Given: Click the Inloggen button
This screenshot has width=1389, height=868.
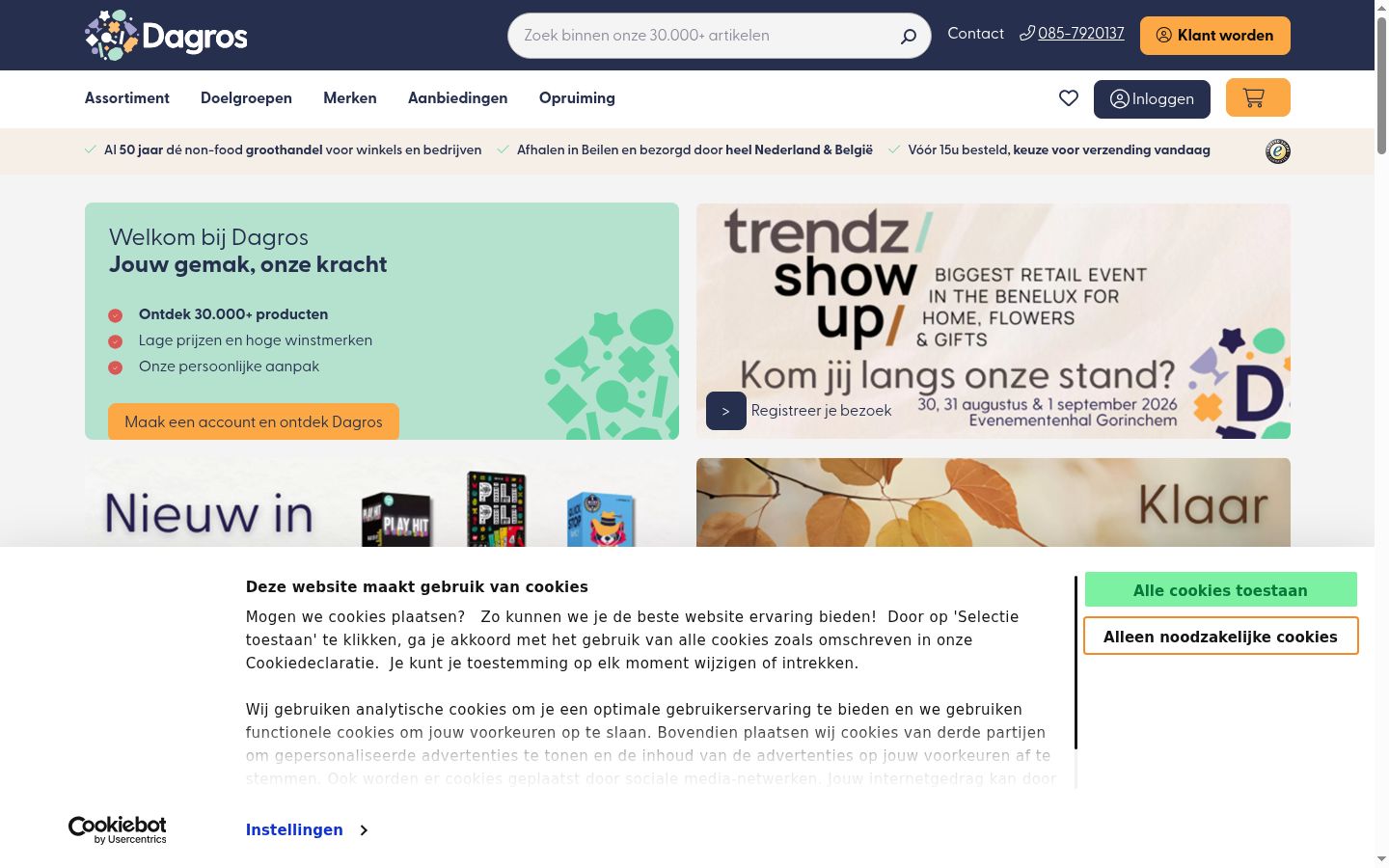Looking at the screenshot, I should click(x=1152, y=99).
